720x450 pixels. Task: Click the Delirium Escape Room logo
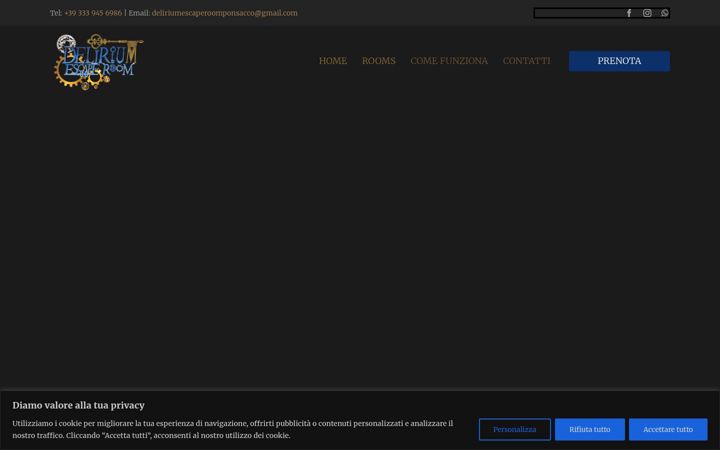[x=99, y=62]
